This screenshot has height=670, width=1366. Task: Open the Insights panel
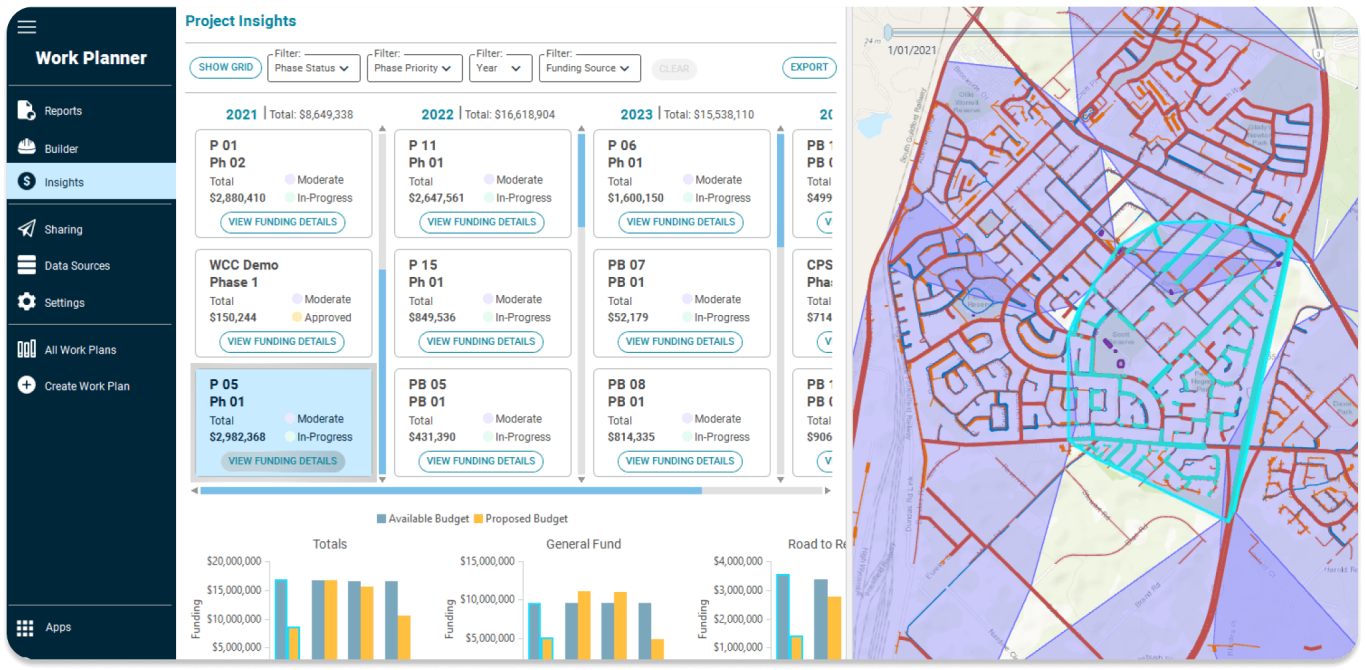pos(65,182)
